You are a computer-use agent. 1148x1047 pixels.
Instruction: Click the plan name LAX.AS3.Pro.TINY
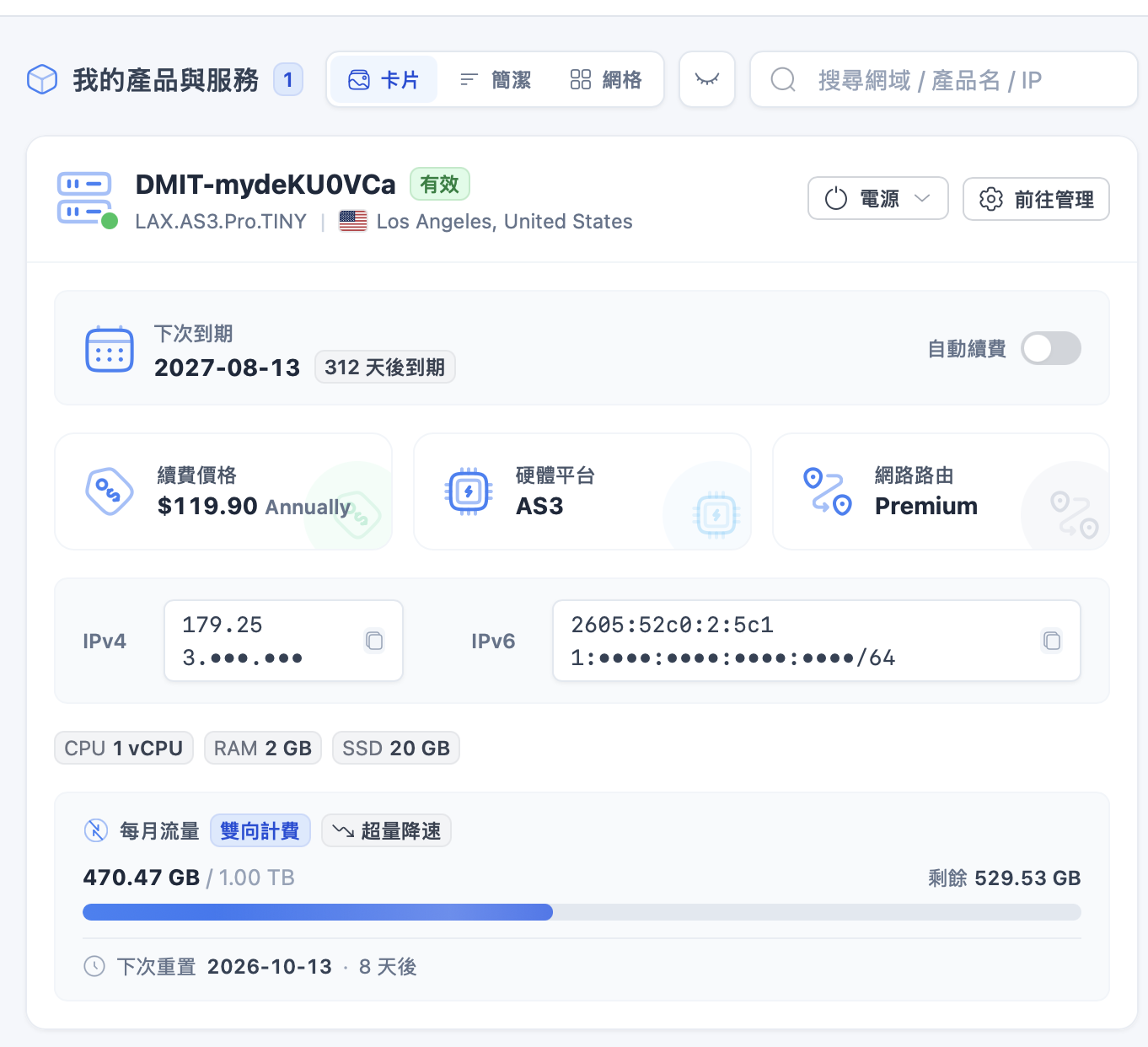coord(221,222)
